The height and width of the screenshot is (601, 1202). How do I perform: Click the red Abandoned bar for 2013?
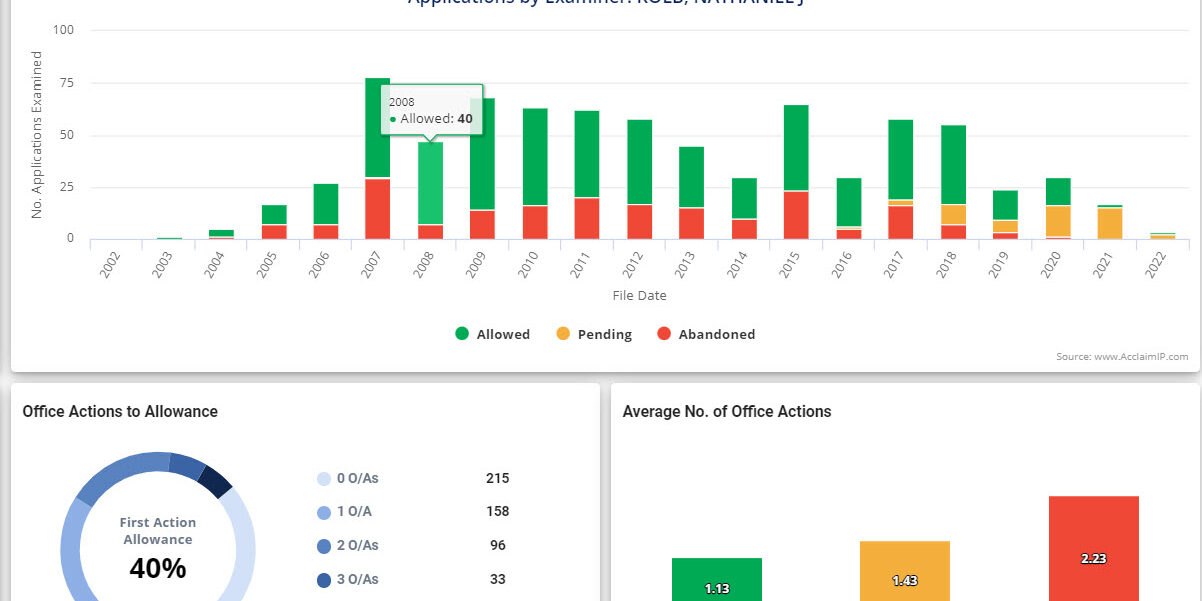click(692, 223)
